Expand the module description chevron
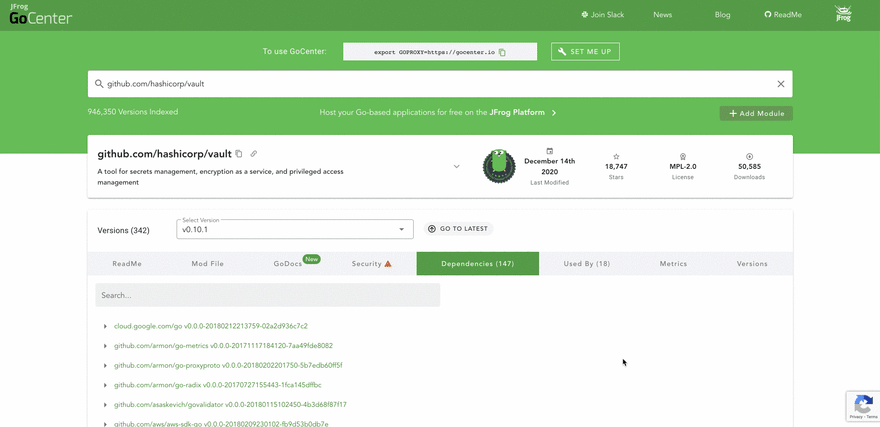This screenshot has height=427, width=880. pos(456,166)
